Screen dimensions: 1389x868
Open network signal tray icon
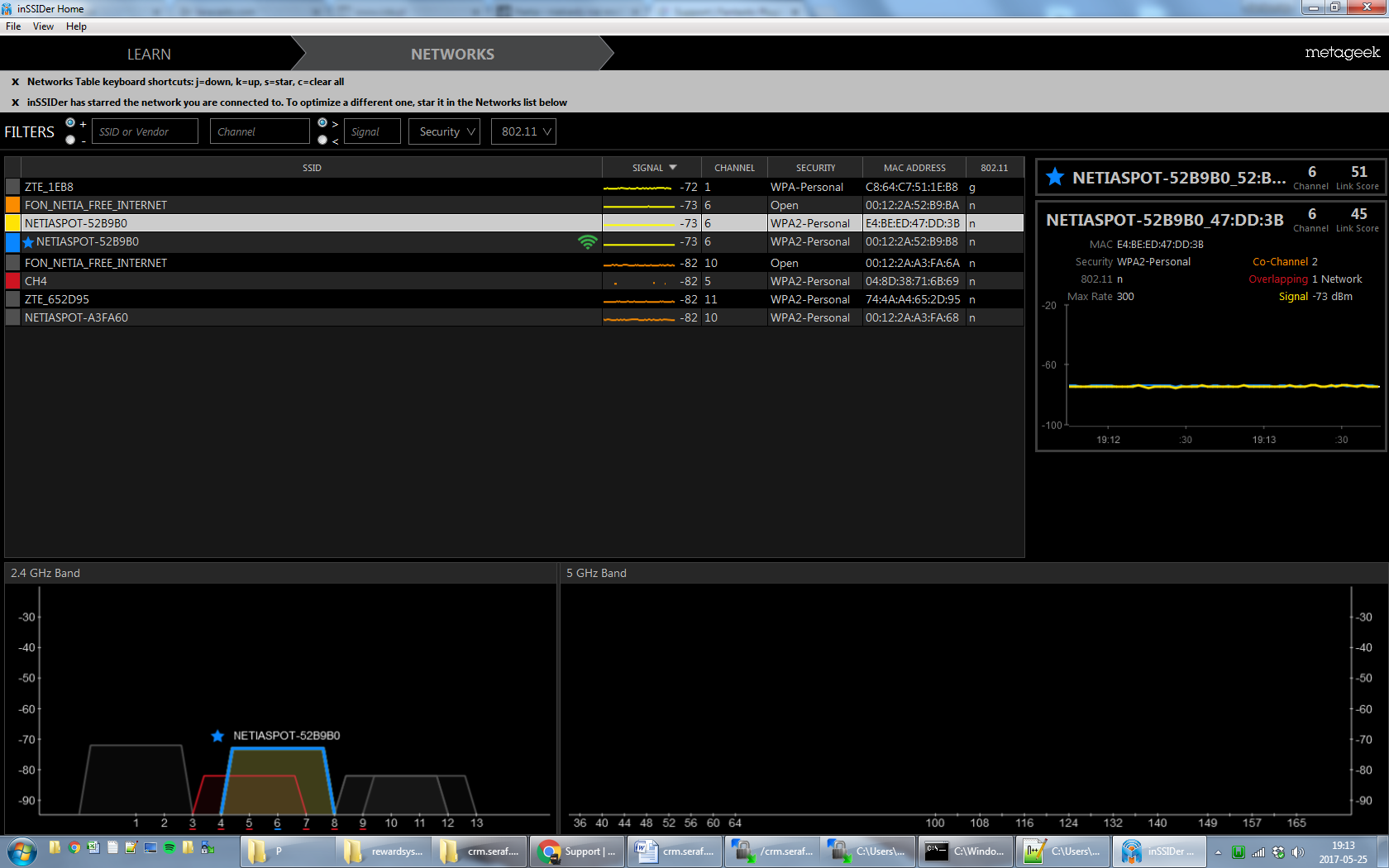1258,852
